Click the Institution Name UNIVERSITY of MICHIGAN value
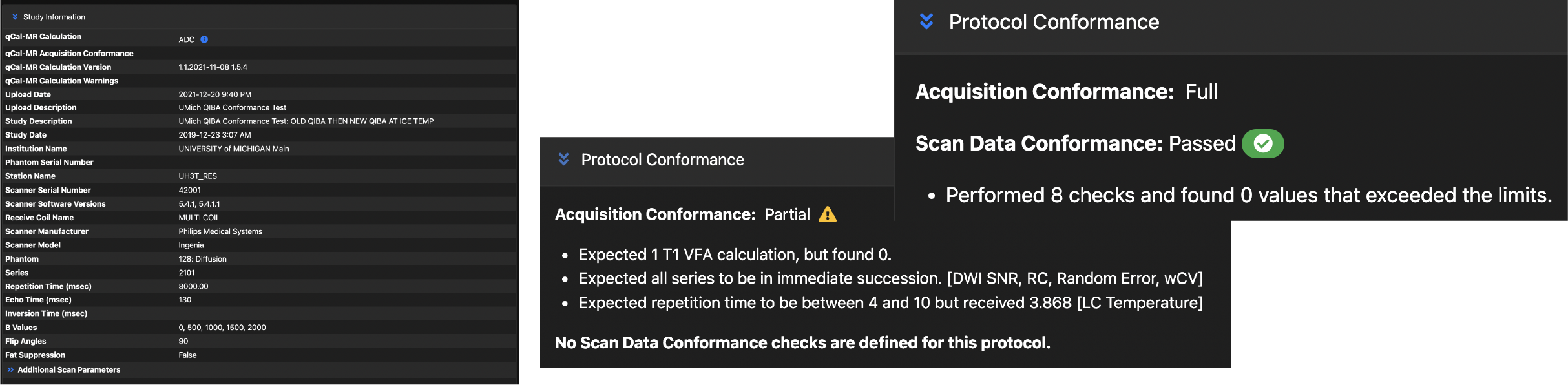Viewport: 1568px width, 385px height. pos(233,149)
